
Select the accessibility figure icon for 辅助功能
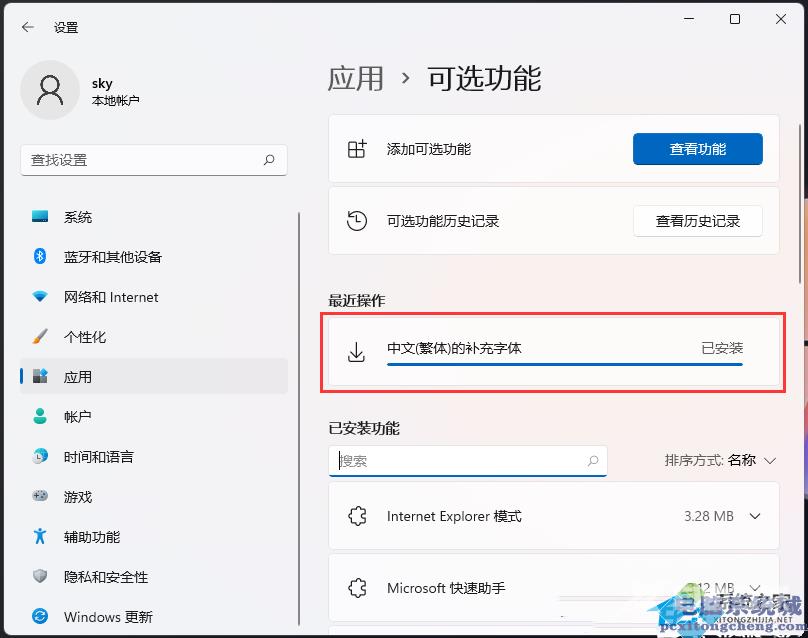40,536
